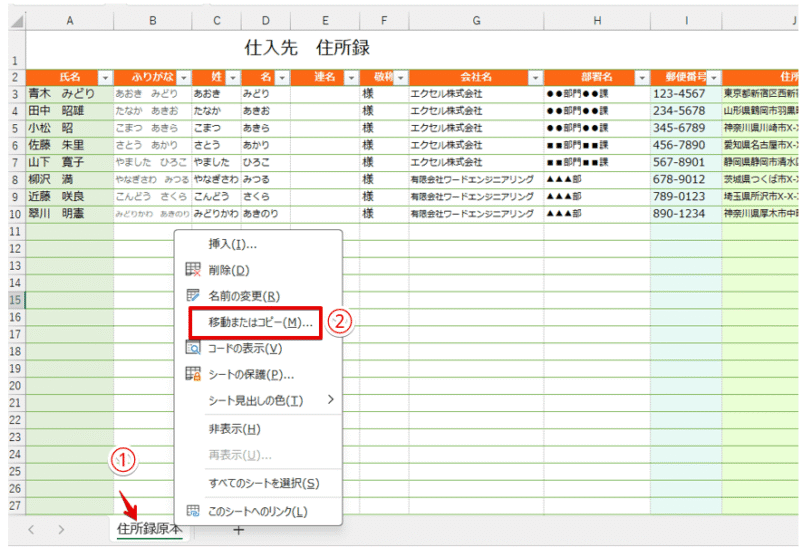Open the 連名 column filter dropdown
This screenshot has height=547, width=812.
352,78
